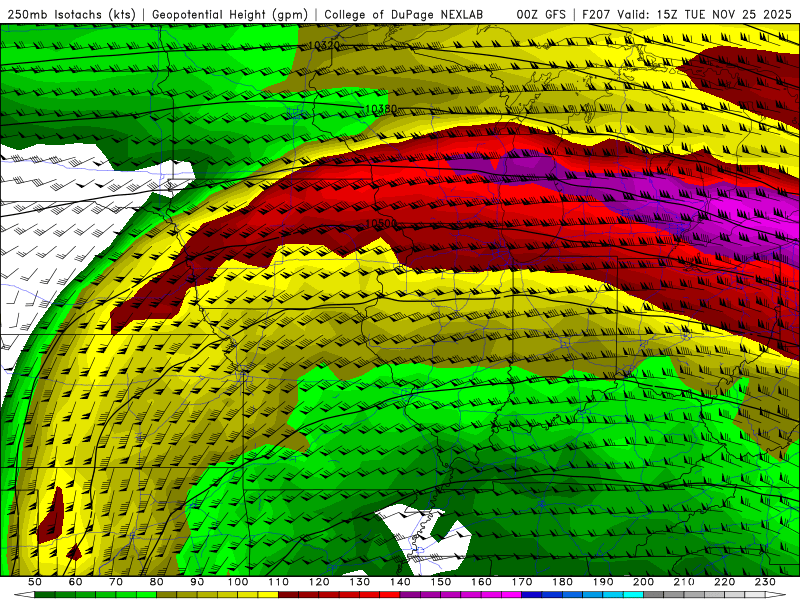Image resolution: width=800 pixels, height=600 pixels.
Task: Click the 180 value on the color scale
Action: [x=562, y=582]
